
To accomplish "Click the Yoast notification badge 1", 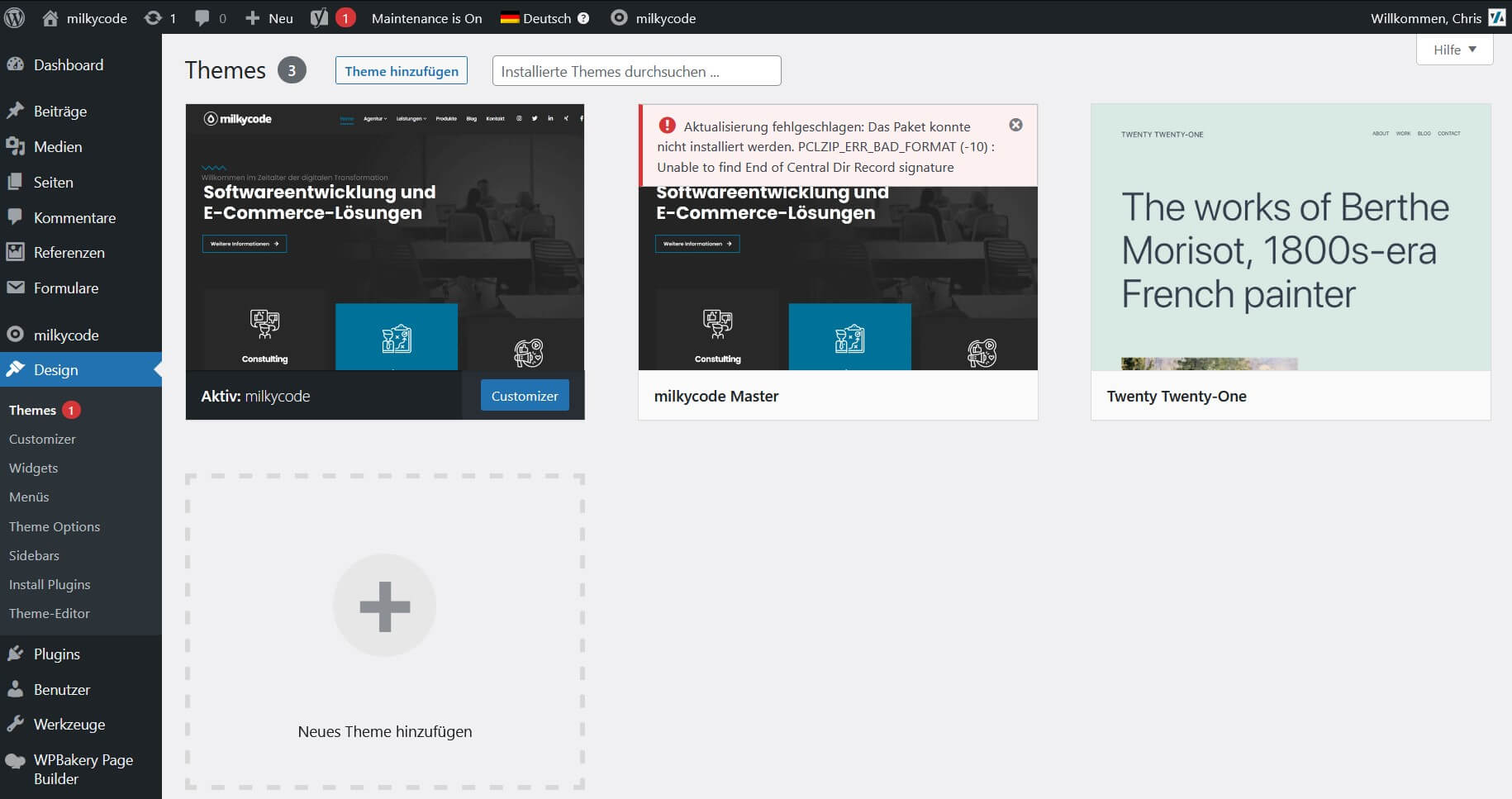I will [345, 17].
